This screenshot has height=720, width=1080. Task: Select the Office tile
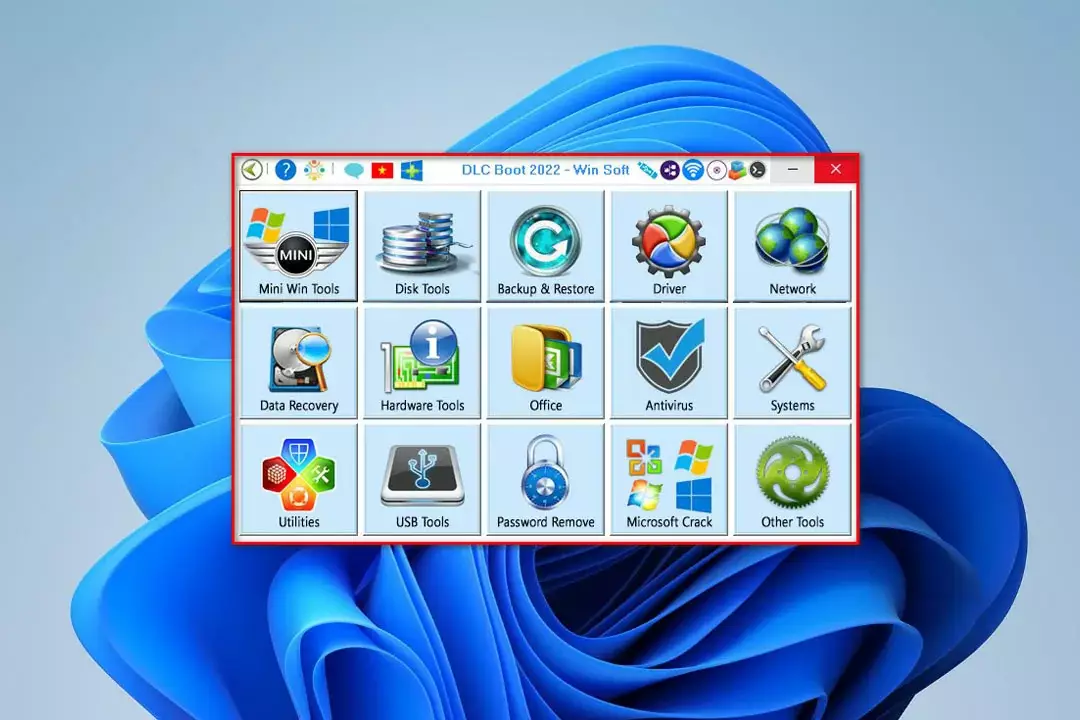click(545, 363)
